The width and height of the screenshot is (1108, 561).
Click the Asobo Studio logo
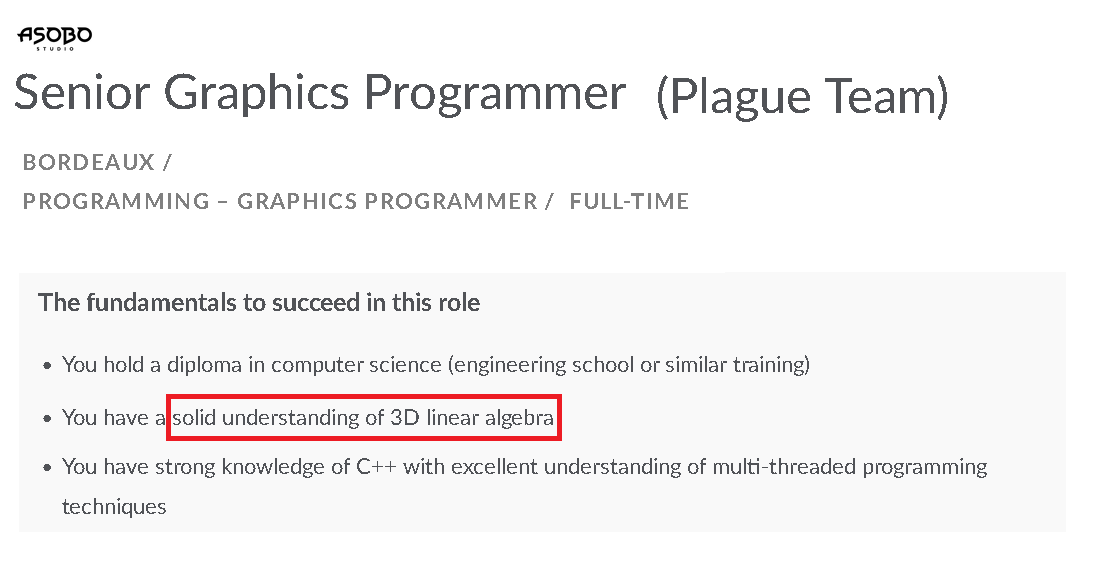click(x=55, y=37)
